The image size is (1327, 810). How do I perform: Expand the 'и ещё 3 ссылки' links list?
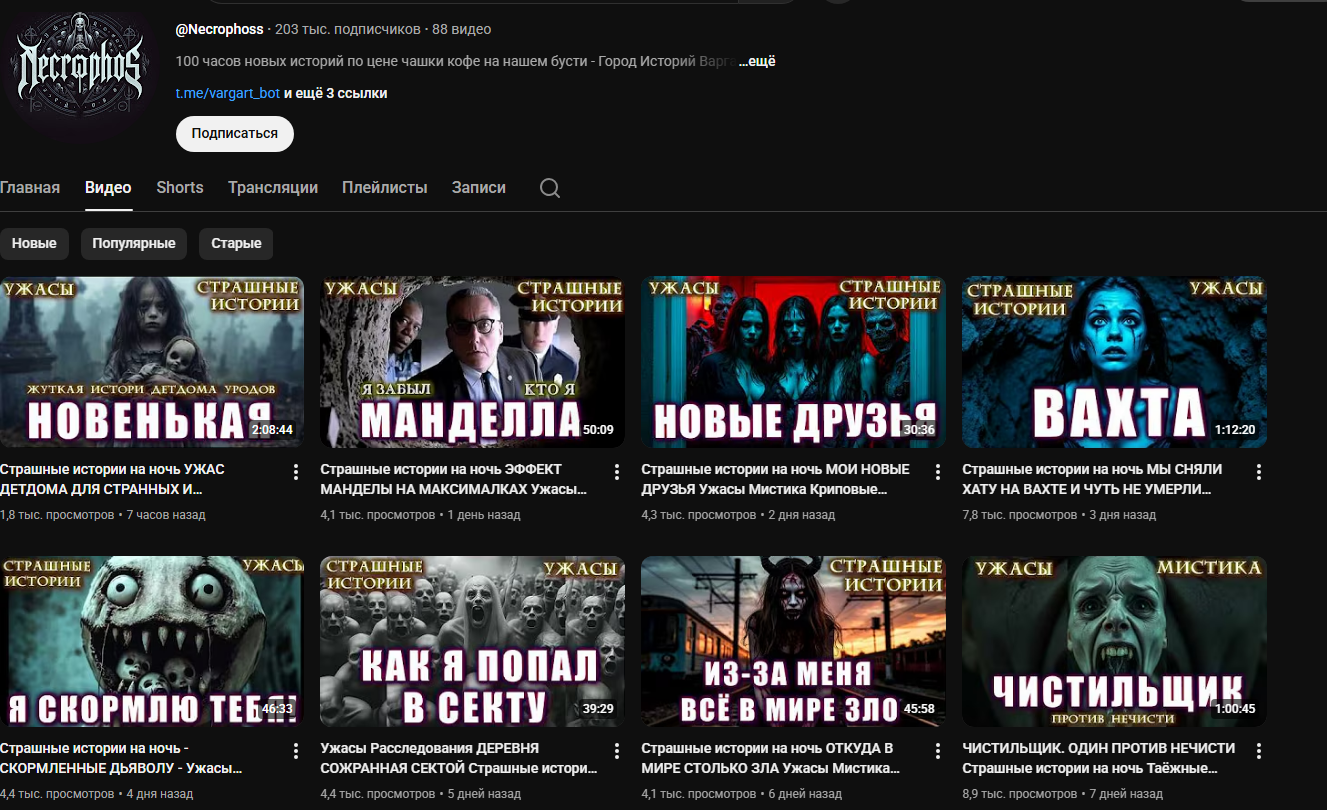(x=335, y=93)
